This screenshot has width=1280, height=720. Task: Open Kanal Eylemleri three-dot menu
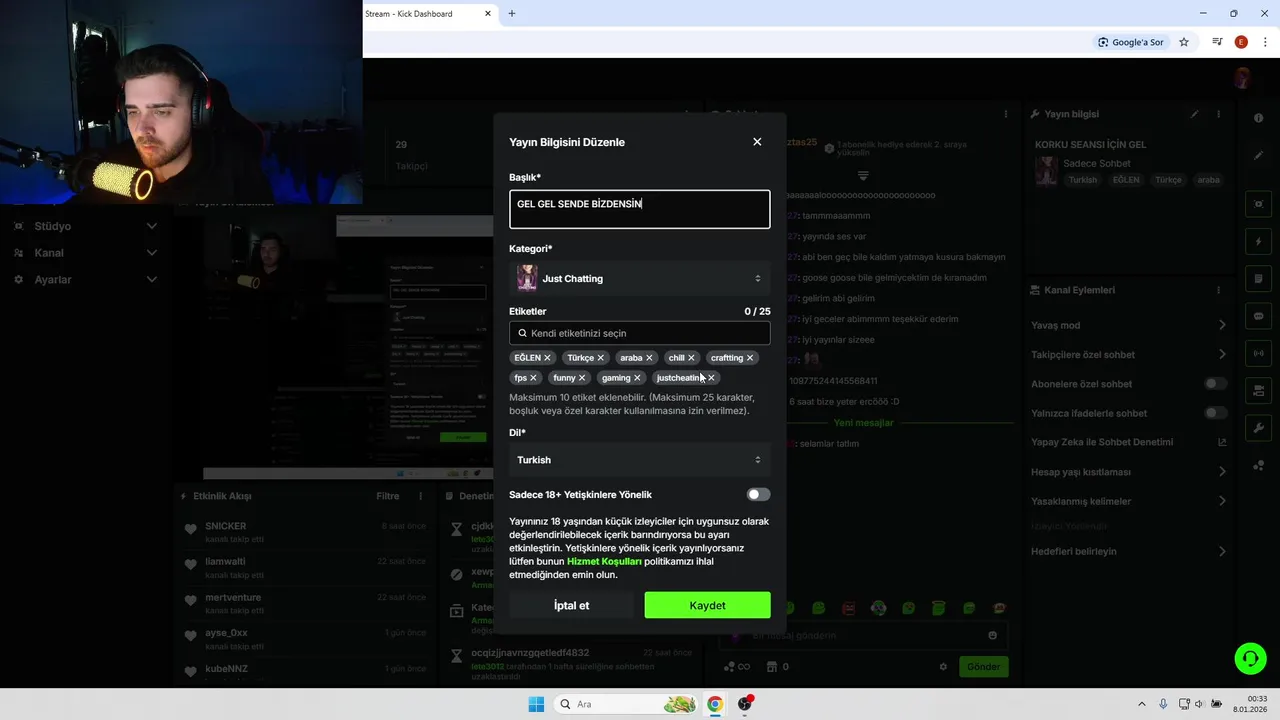(1218, 290)
